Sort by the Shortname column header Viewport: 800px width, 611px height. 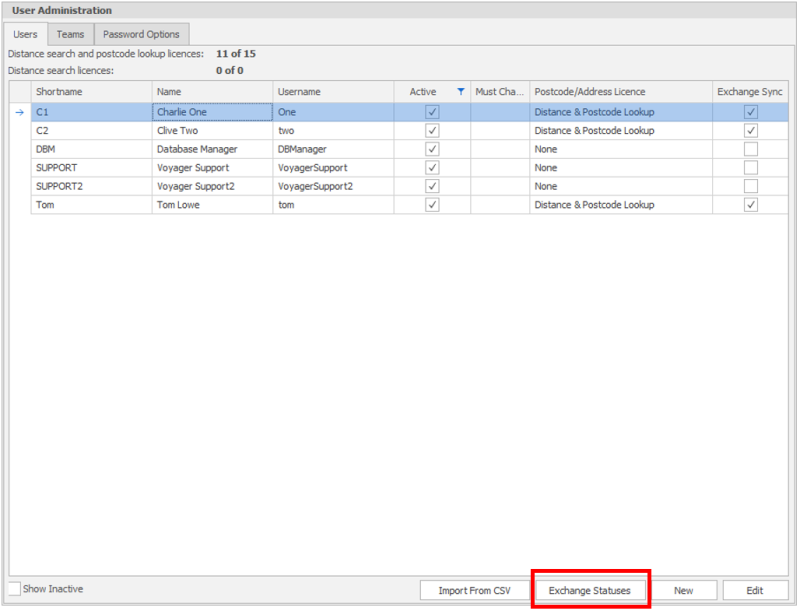[x=90, y=92]
